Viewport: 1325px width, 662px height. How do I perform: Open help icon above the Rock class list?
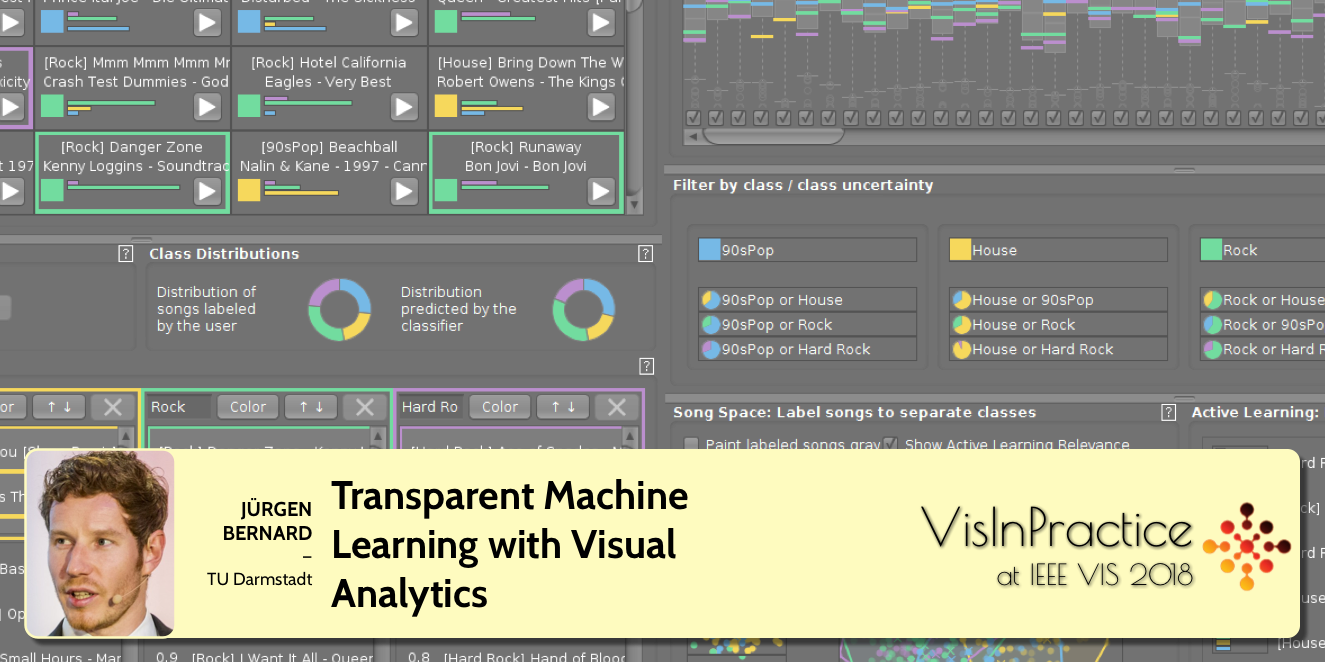tap(646, 366)
